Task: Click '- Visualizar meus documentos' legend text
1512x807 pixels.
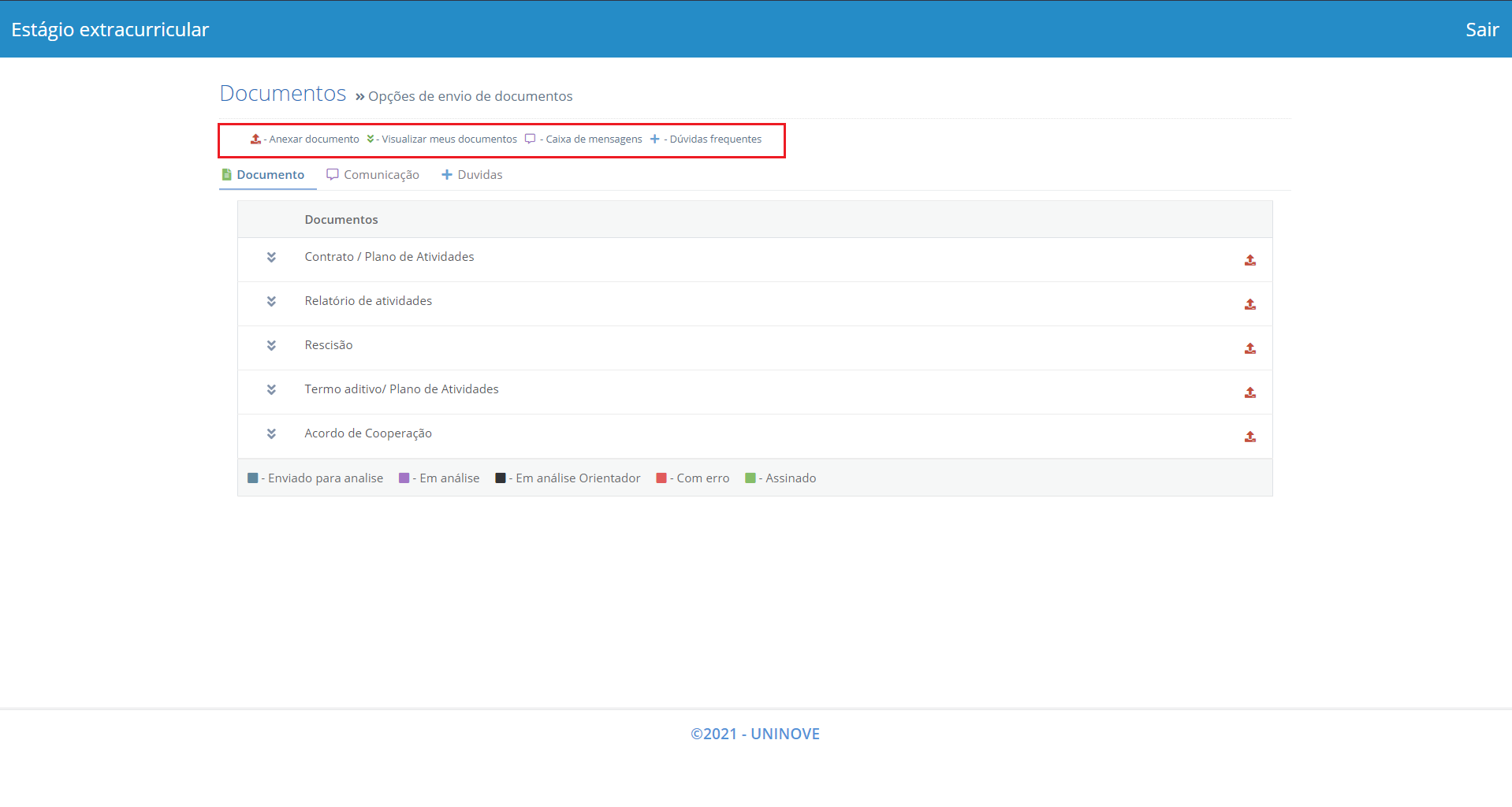Action: [447, 139]
